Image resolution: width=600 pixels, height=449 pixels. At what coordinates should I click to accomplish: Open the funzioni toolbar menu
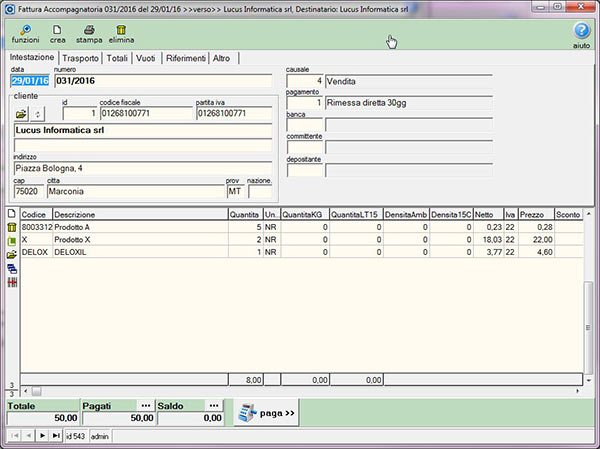point(25,34)
